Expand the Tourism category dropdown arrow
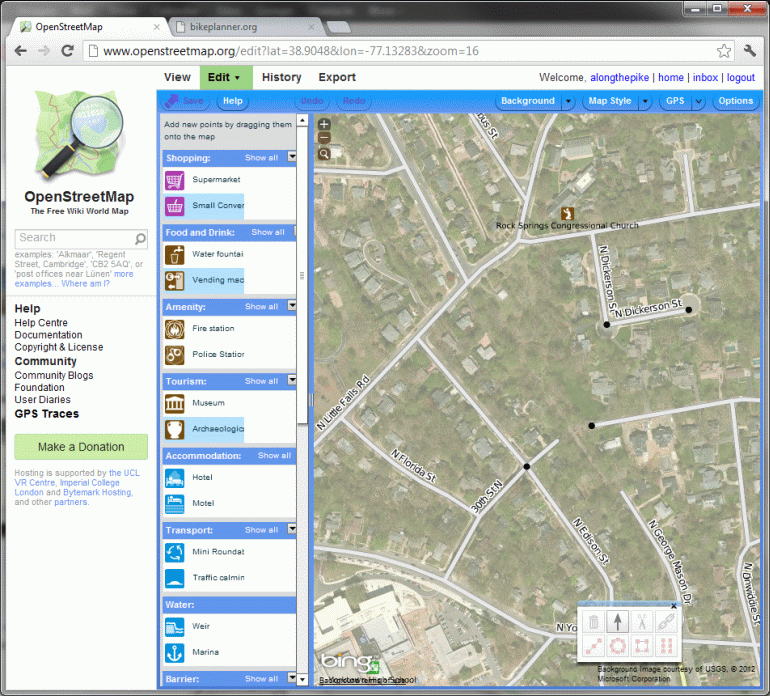This screenshot has width=770, height=696. pyautogui.click(x=292, y=380)
